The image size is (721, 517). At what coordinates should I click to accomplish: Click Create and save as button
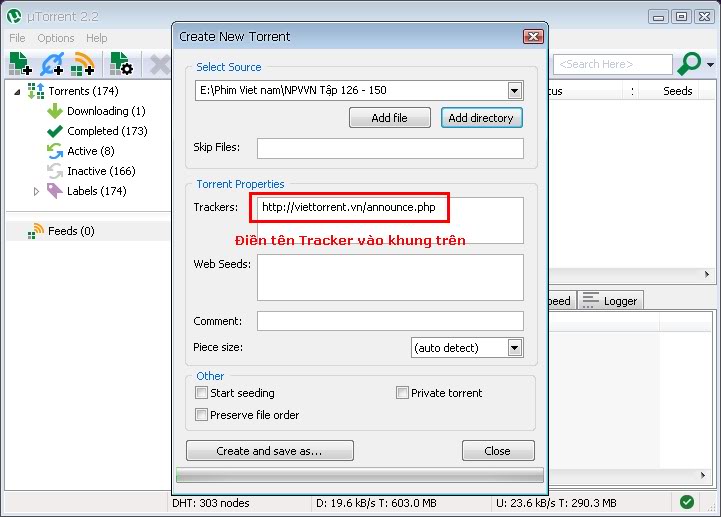pos(269,451)
